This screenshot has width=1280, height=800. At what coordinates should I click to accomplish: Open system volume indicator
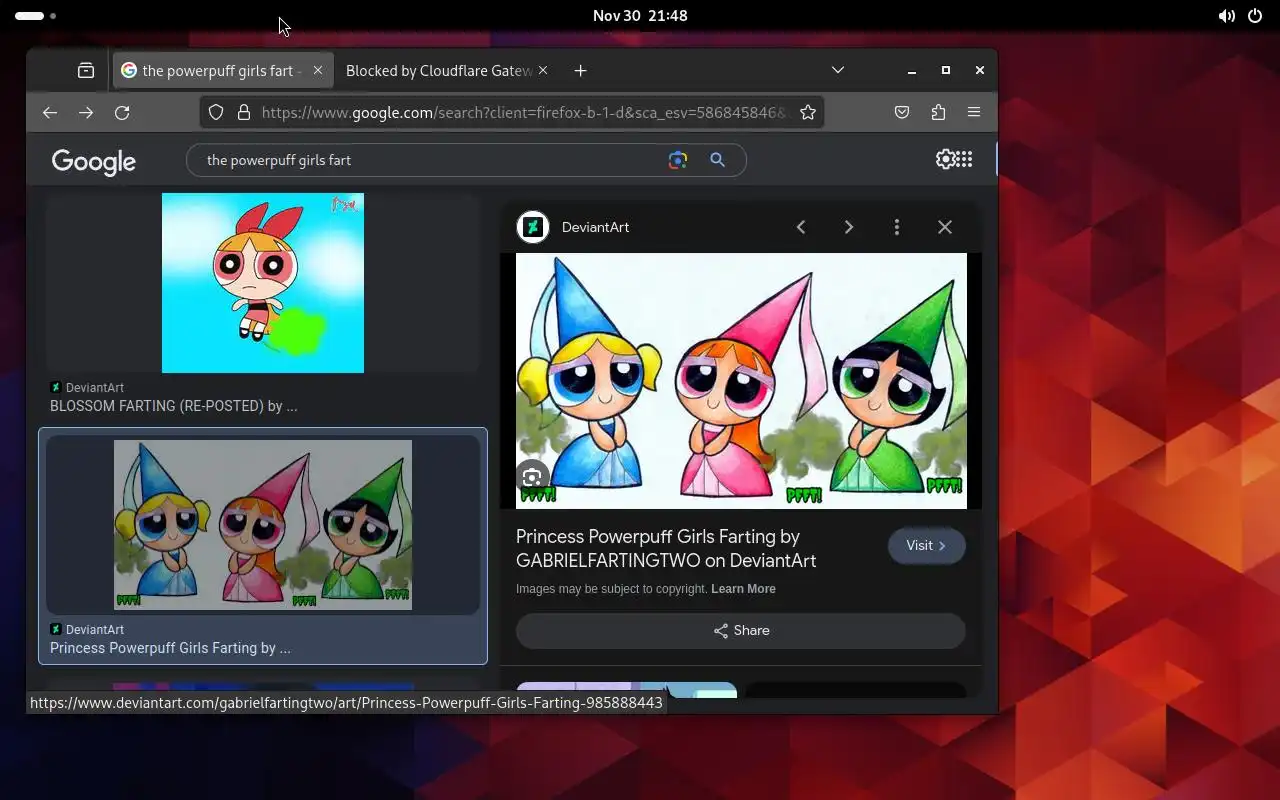1226,16
